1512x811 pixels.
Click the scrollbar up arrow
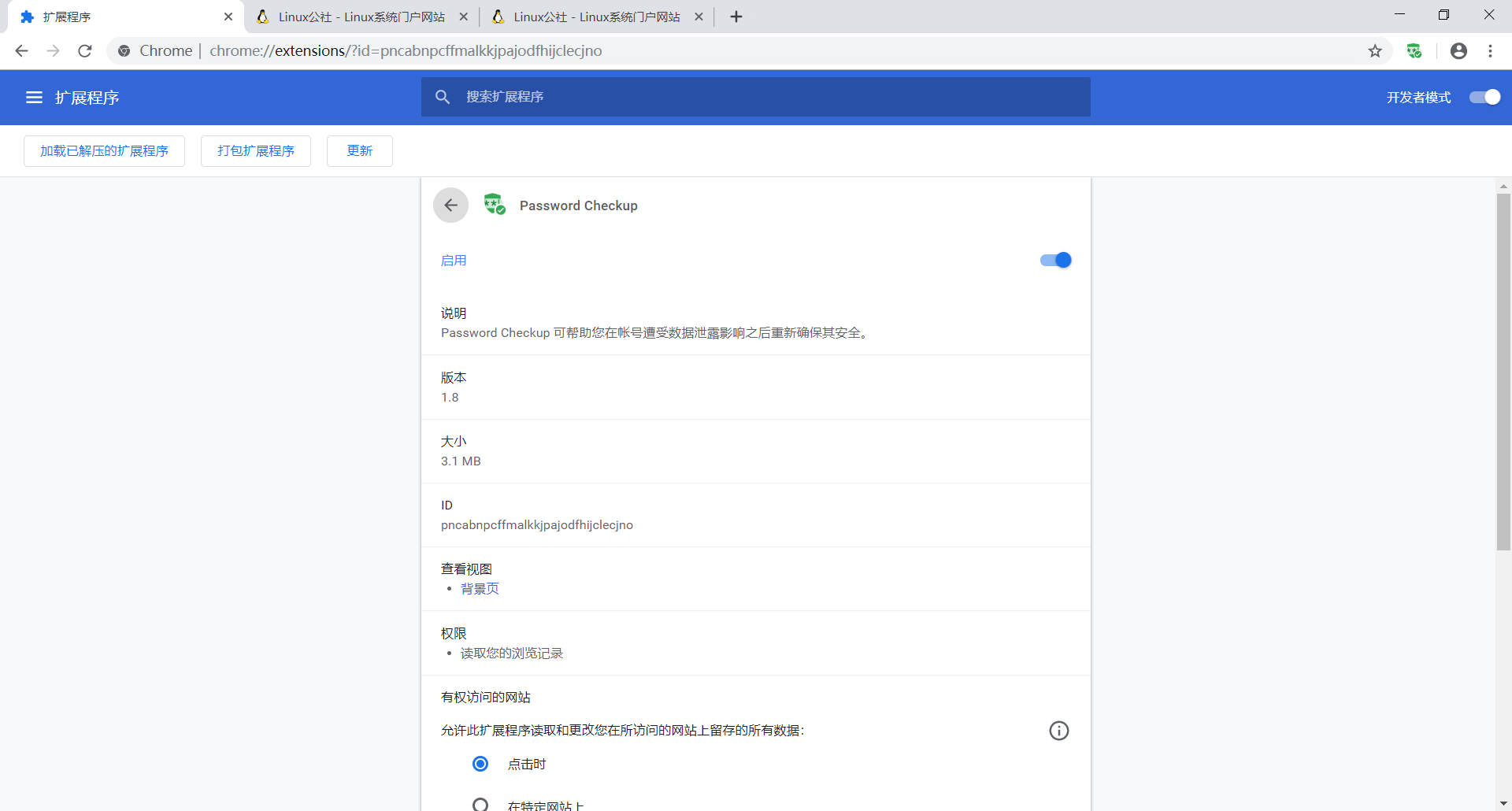coord(1503,187)
